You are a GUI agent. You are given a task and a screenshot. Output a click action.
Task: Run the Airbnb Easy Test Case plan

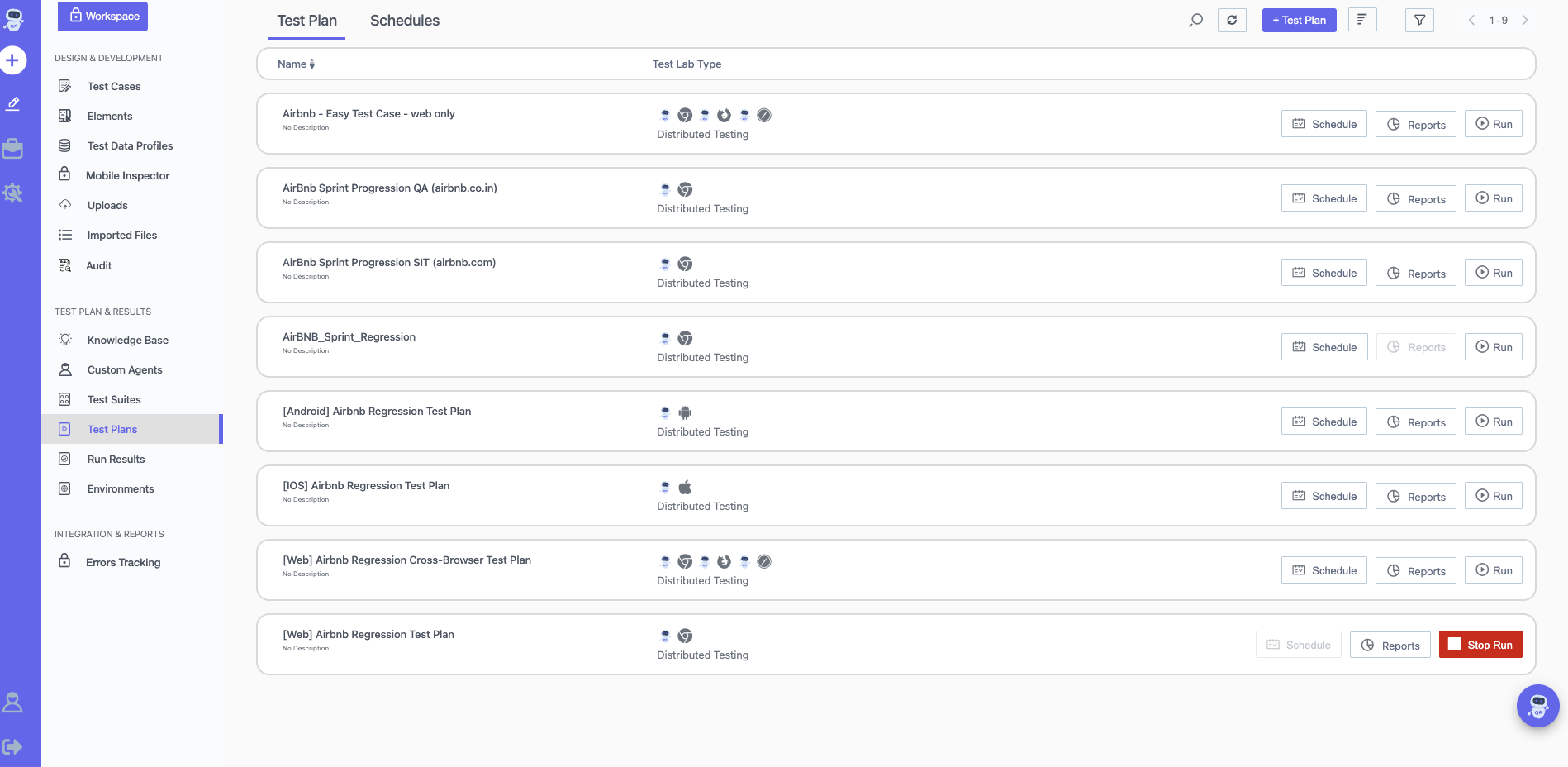(1493, 124)
